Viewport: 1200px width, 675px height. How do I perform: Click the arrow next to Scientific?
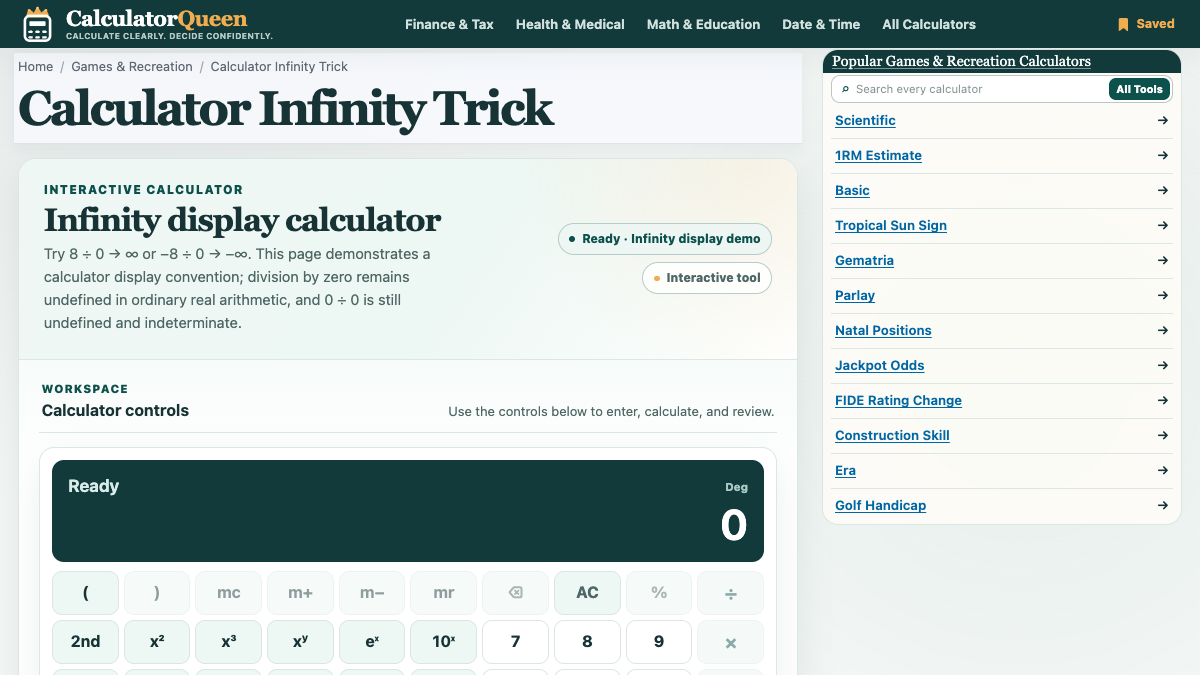tap(1162, 120)
